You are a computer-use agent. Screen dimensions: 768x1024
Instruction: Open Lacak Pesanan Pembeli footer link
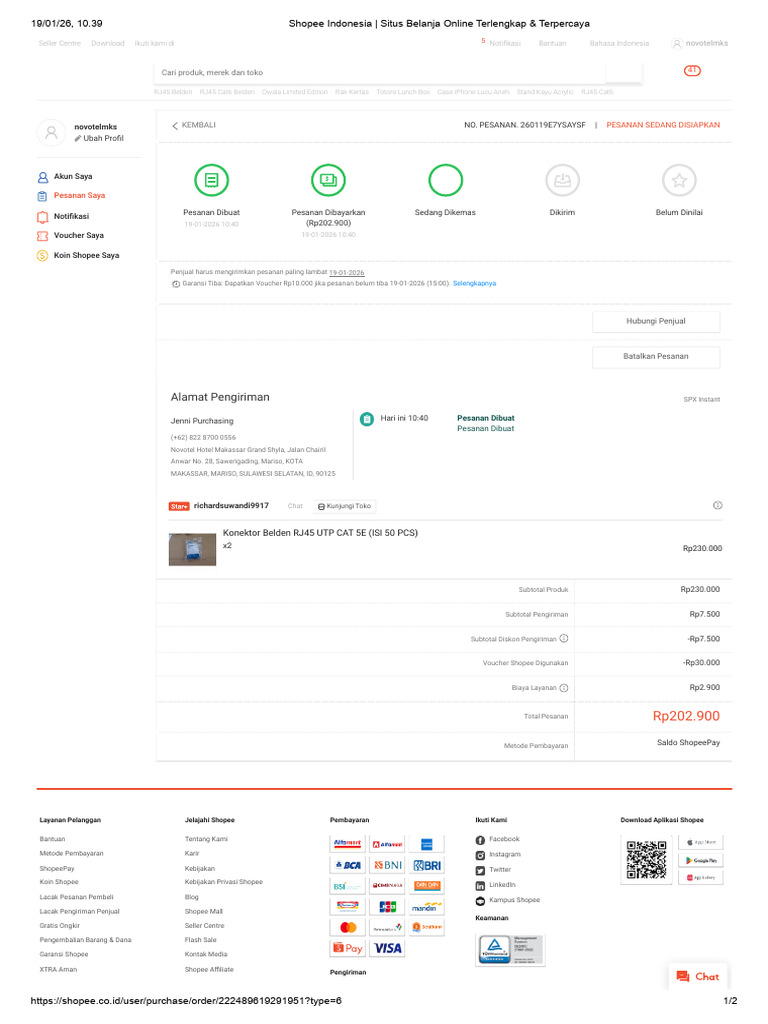pos(76,897)
